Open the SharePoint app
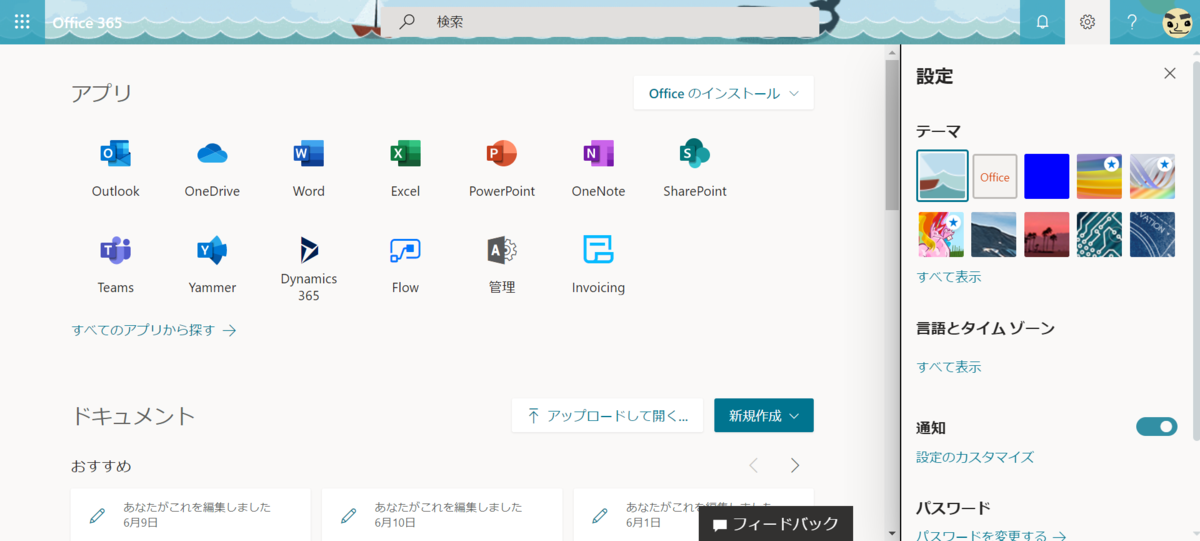 click(695, 167)
